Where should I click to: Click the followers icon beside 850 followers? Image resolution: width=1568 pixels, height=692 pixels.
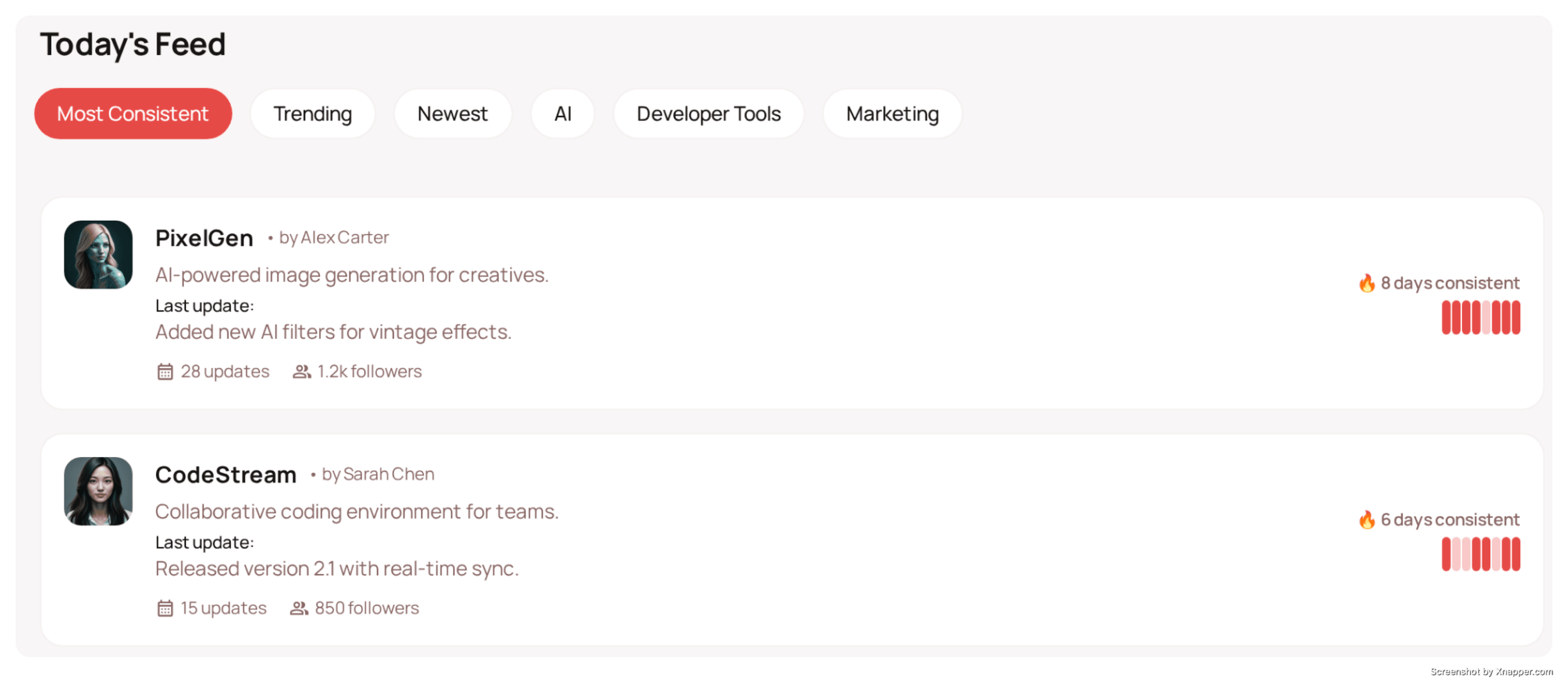pos(298,608)
